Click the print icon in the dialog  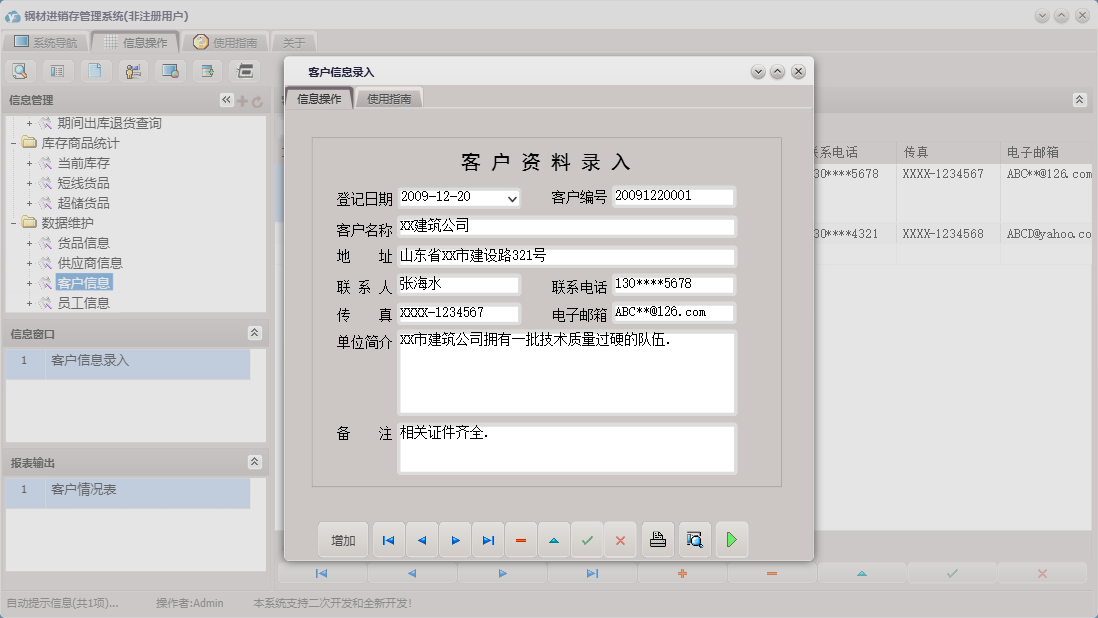pos(659,540)
